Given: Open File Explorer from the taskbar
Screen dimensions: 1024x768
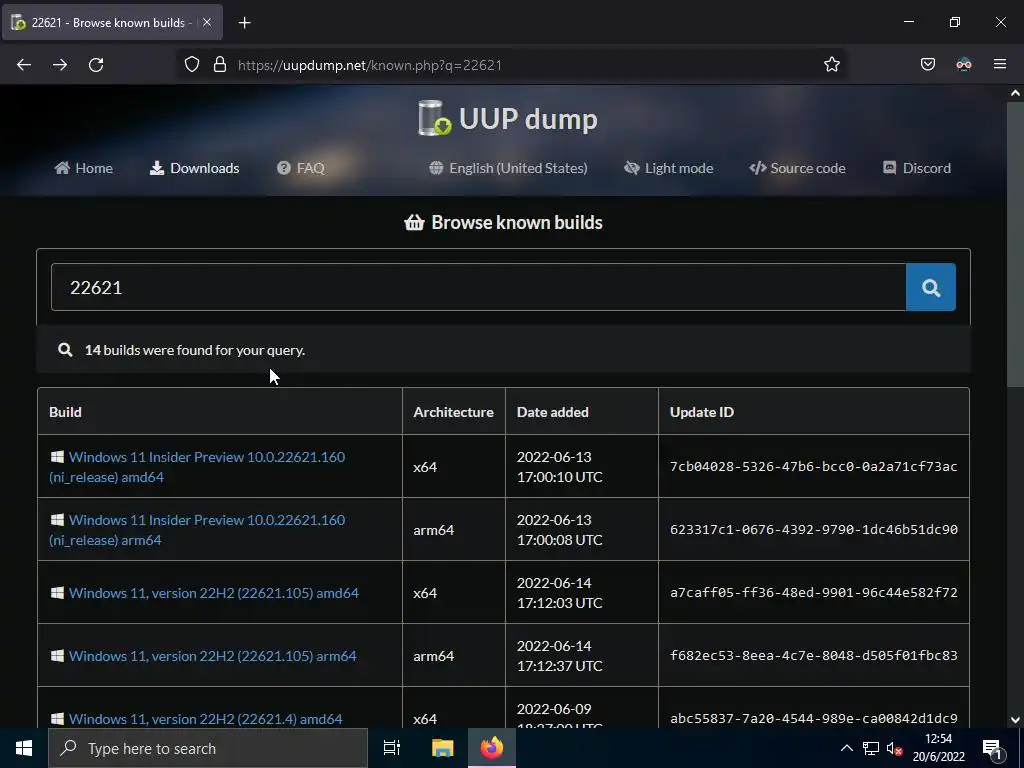Looking at the screenshot, I should (x=442, y=748).
